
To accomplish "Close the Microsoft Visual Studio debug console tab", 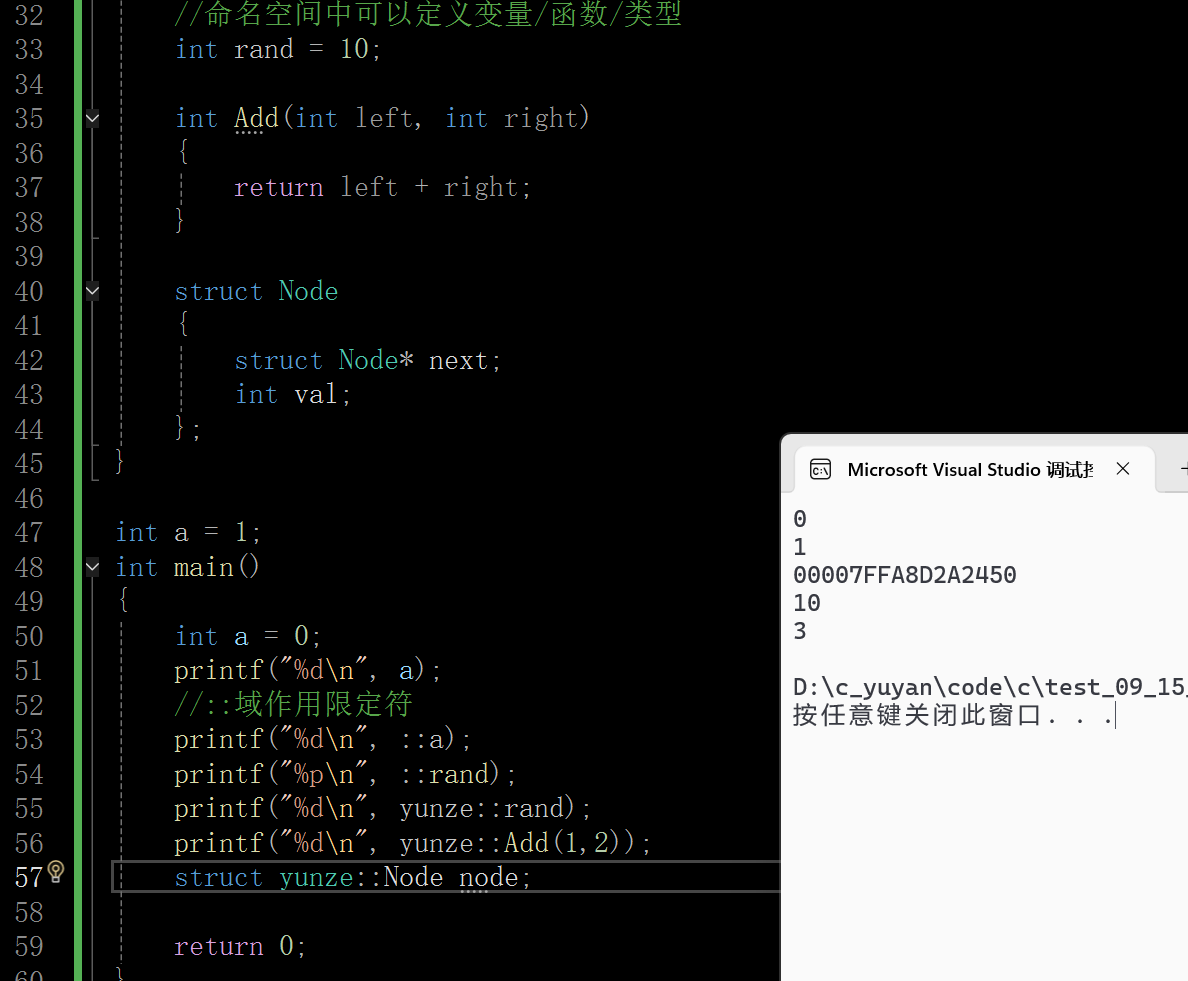I will [x=1123, y=469].
